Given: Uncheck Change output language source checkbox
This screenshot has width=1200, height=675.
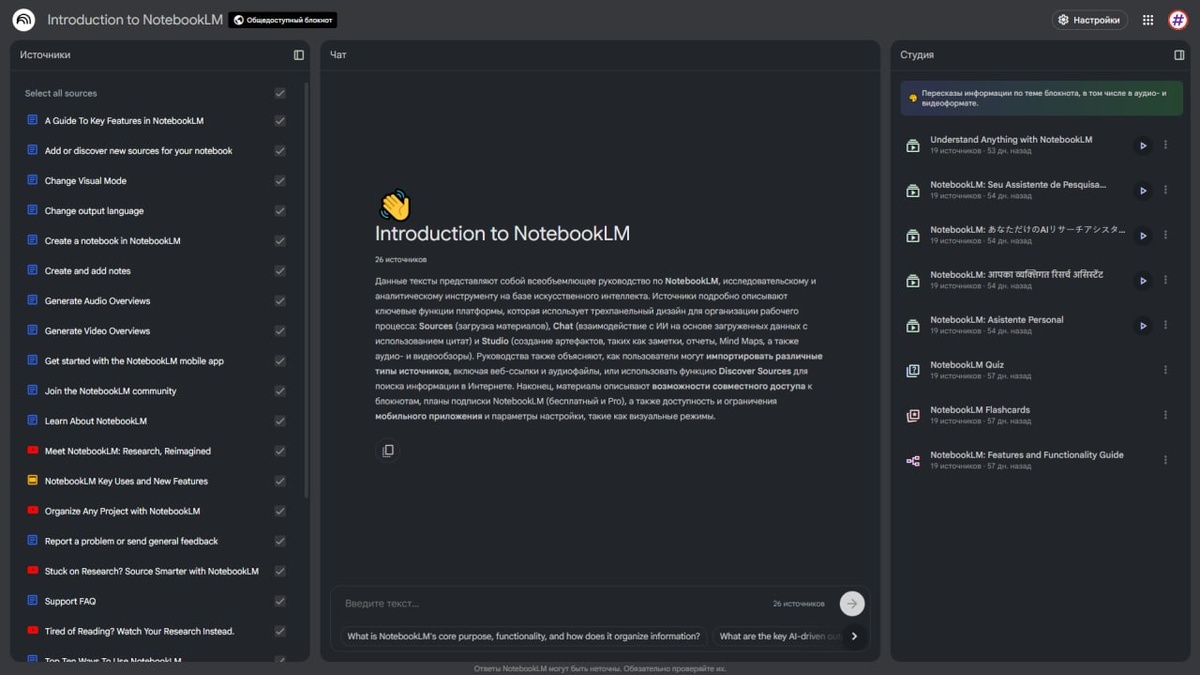Looking at the screenshot, I should (280, 211).
